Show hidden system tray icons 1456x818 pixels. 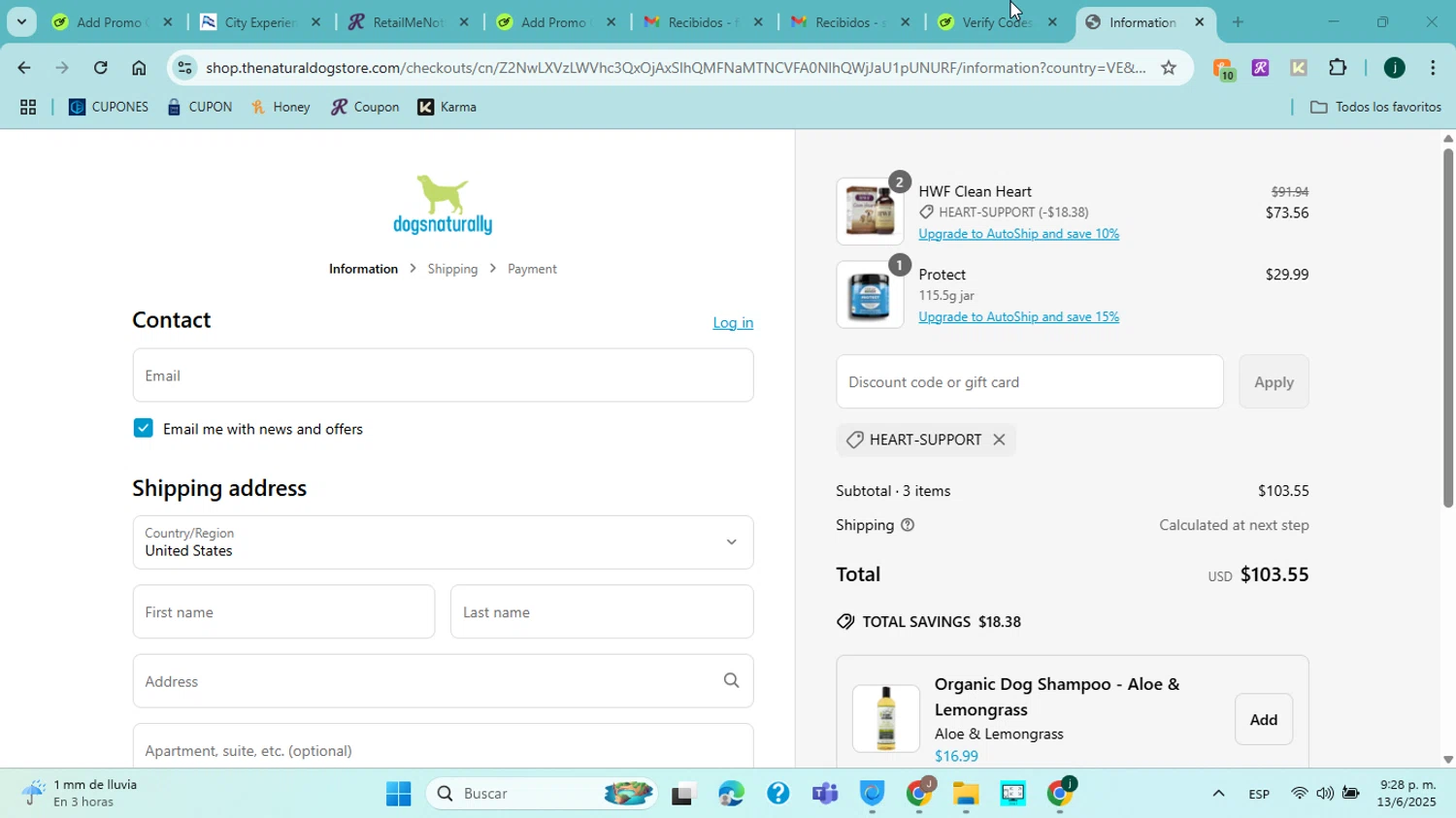coord(1218,794)
